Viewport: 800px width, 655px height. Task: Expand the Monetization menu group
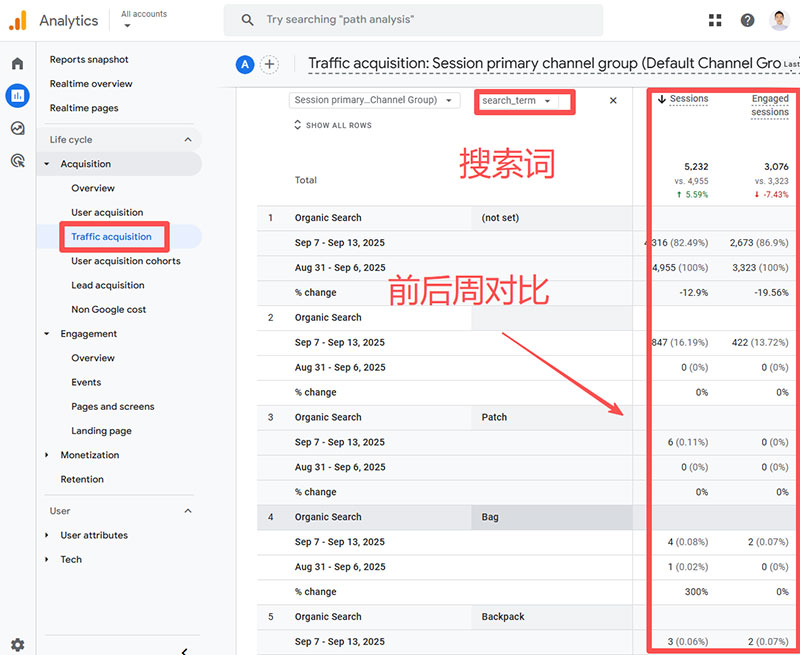pyautogui.click(x=47, y=455)
